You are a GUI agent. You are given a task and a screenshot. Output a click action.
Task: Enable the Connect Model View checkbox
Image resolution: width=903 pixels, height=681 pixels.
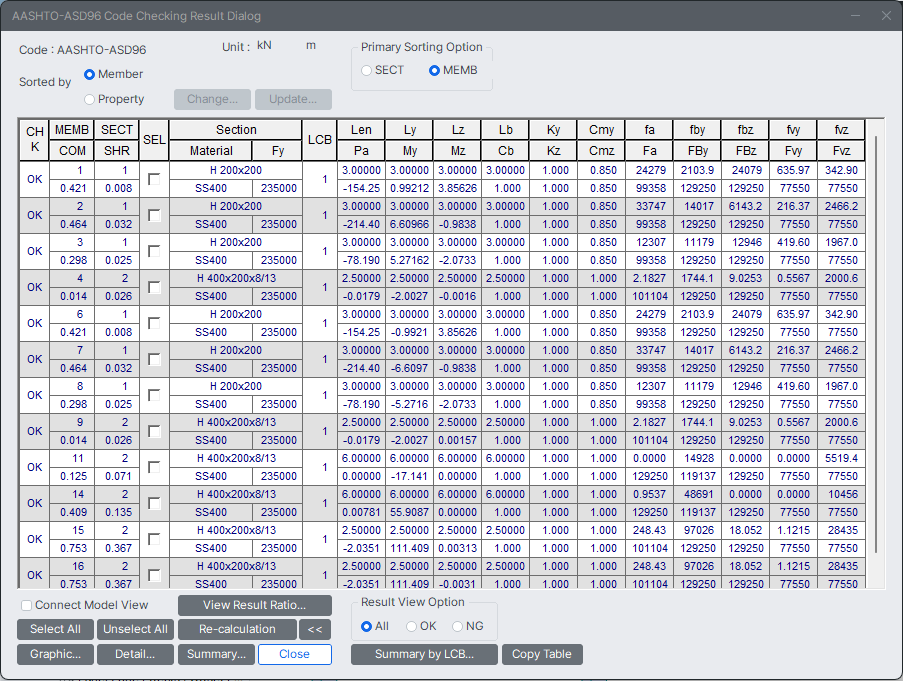26,605
